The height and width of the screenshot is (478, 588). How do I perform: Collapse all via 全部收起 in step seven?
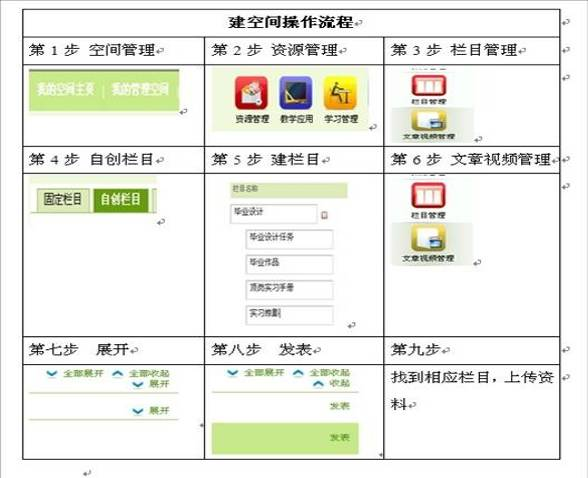(141, 373)
